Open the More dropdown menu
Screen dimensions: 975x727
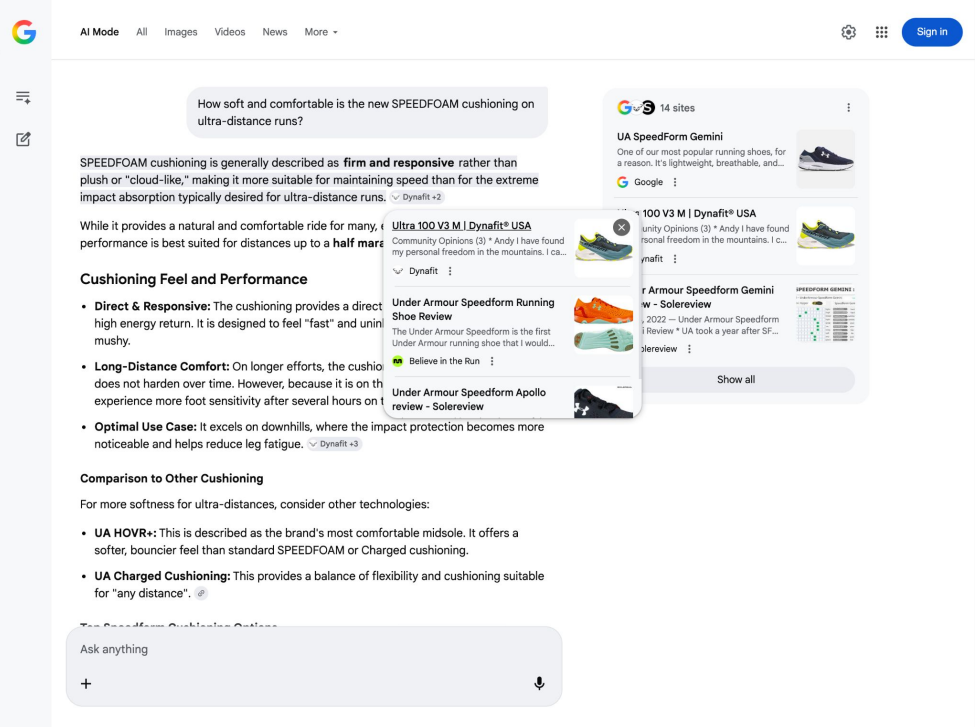[x=321, y=32]
